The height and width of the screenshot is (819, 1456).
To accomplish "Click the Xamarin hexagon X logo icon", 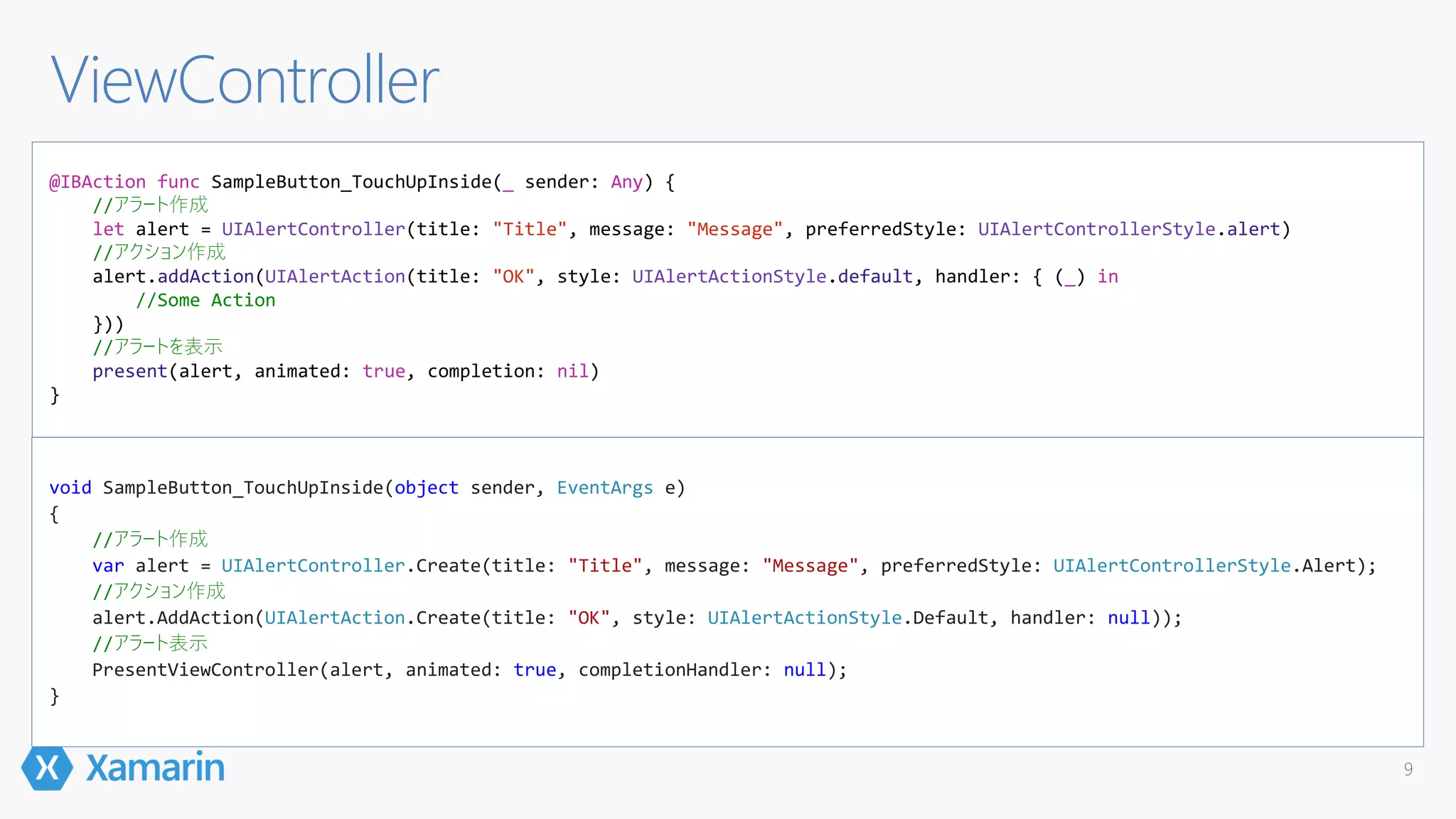I will 47,768.
